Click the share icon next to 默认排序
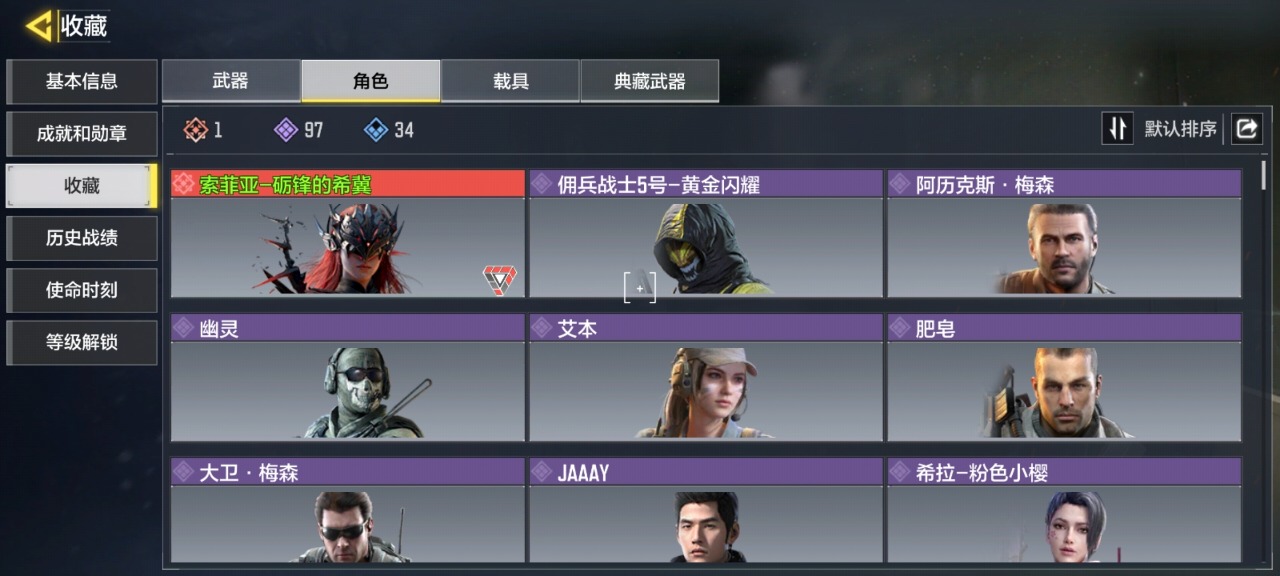 (x=1247, y=129)
